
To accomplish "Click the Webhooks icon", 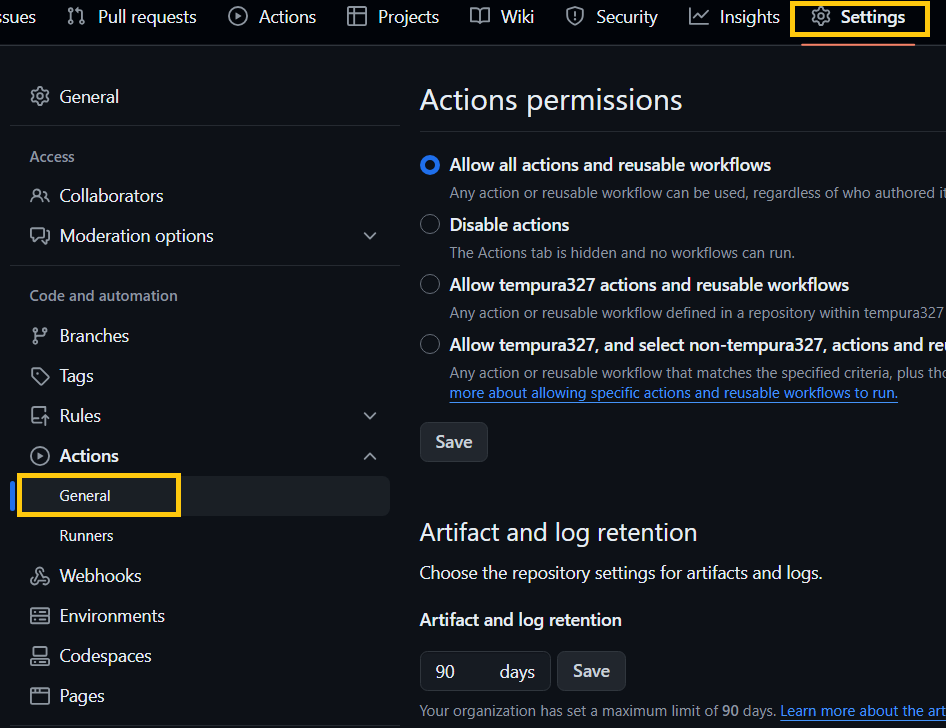I will tap(40, 576).
